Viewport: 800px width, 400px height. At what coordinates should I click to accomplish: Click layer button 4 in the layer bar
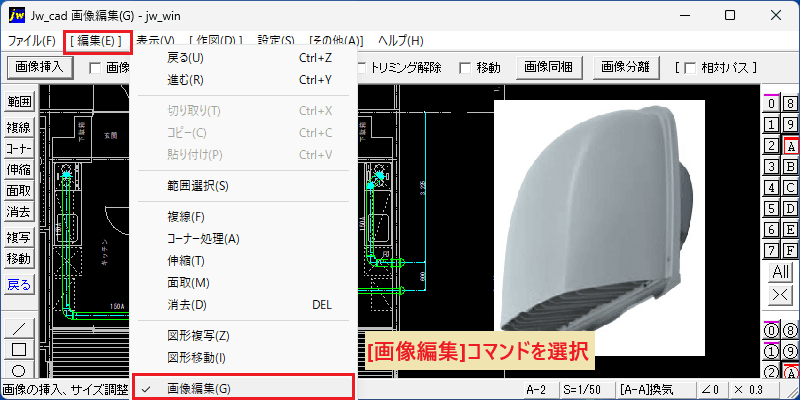pos(771,188)
